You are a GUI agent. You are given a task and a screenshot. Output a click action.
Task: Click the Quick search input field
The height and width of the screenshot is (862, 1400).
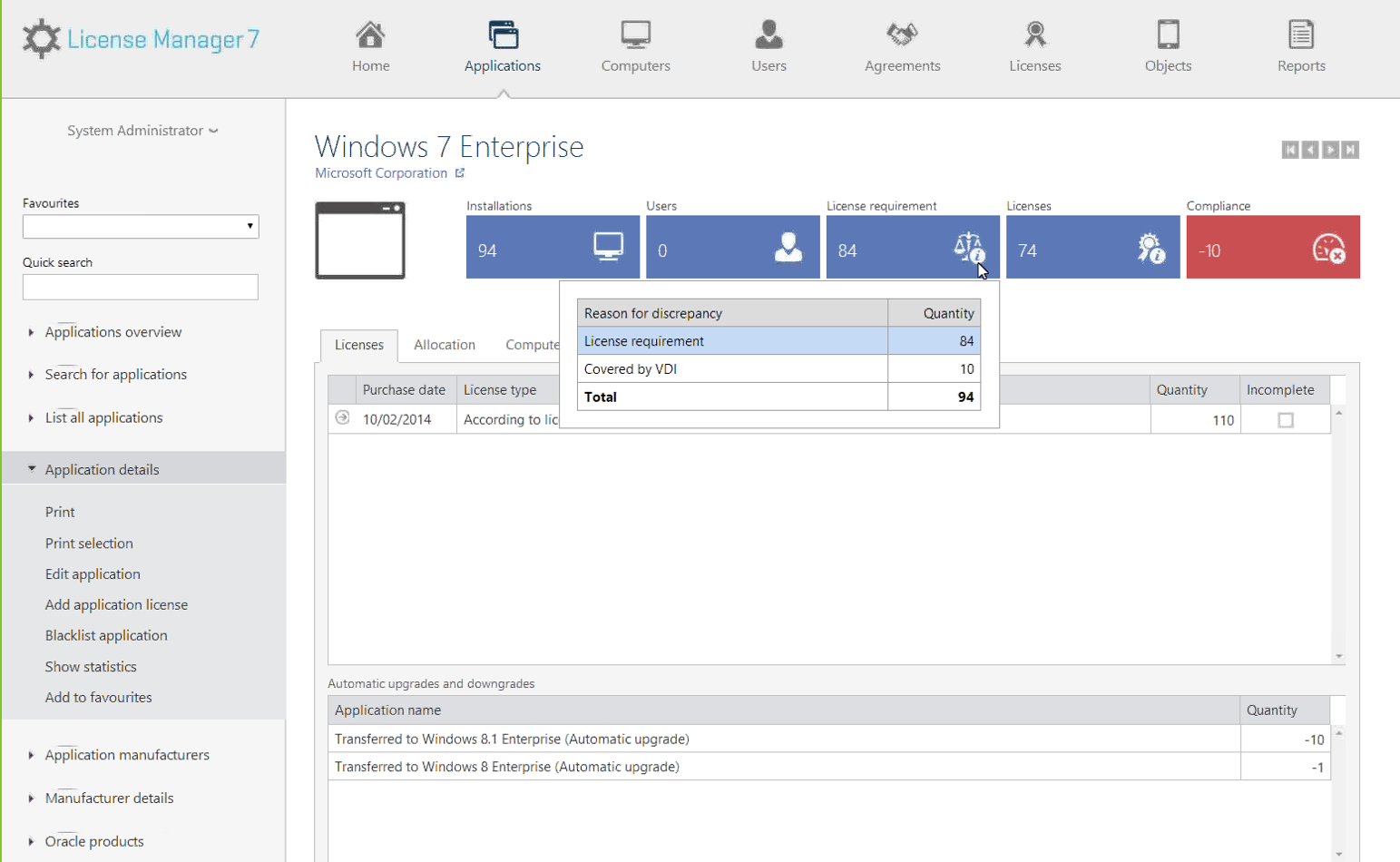tap(141, 288)
